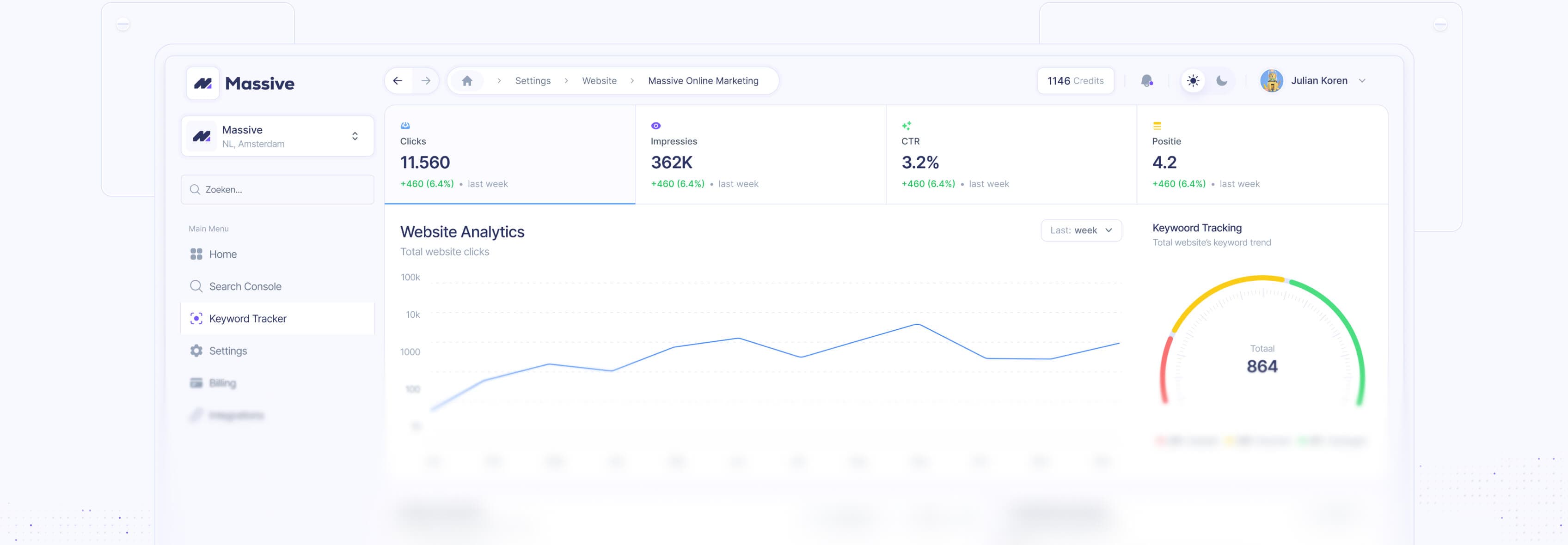Click the Settings gear icon
This screenshot has height=545, width=1568.
[x=196, y=351]
